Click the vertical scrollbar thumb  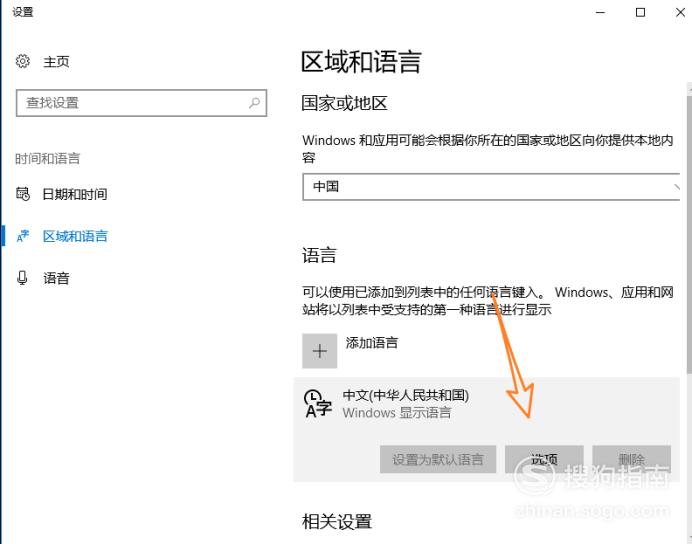[x=689, y=234]
